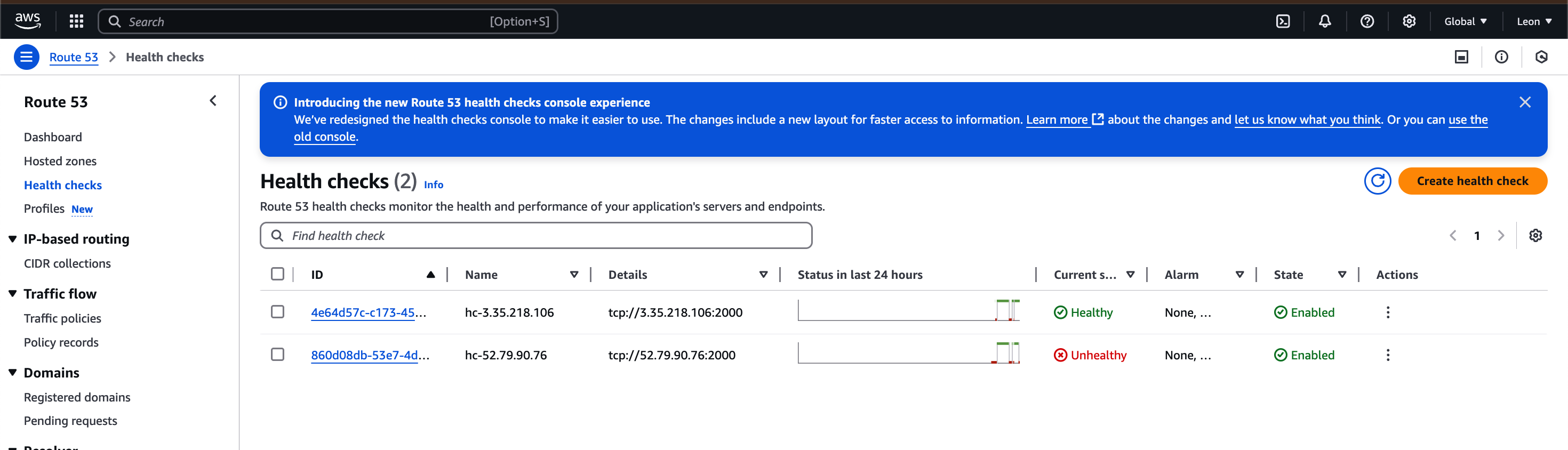Click the AWS logo home icon
Screen dimensions: 1568x450
(x=28, y=21)
